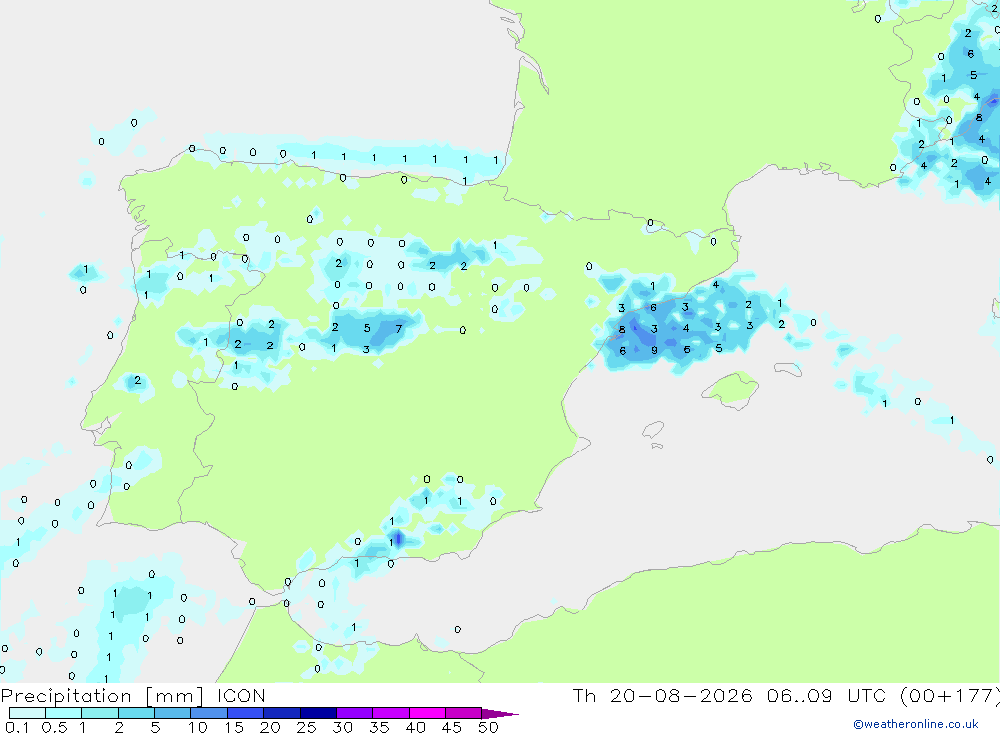Click the '10' legend scale label

[198, 727]
